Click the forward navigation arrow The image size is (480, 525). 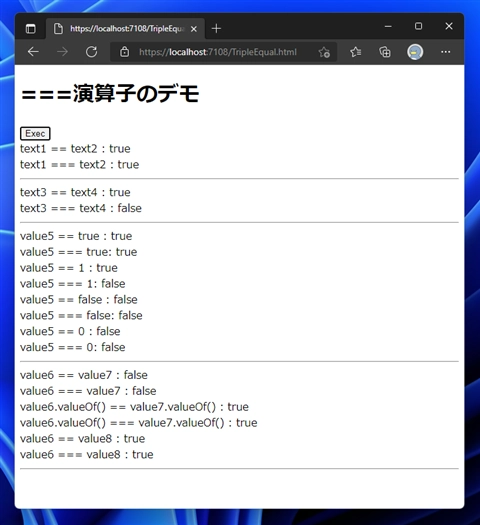62,52
